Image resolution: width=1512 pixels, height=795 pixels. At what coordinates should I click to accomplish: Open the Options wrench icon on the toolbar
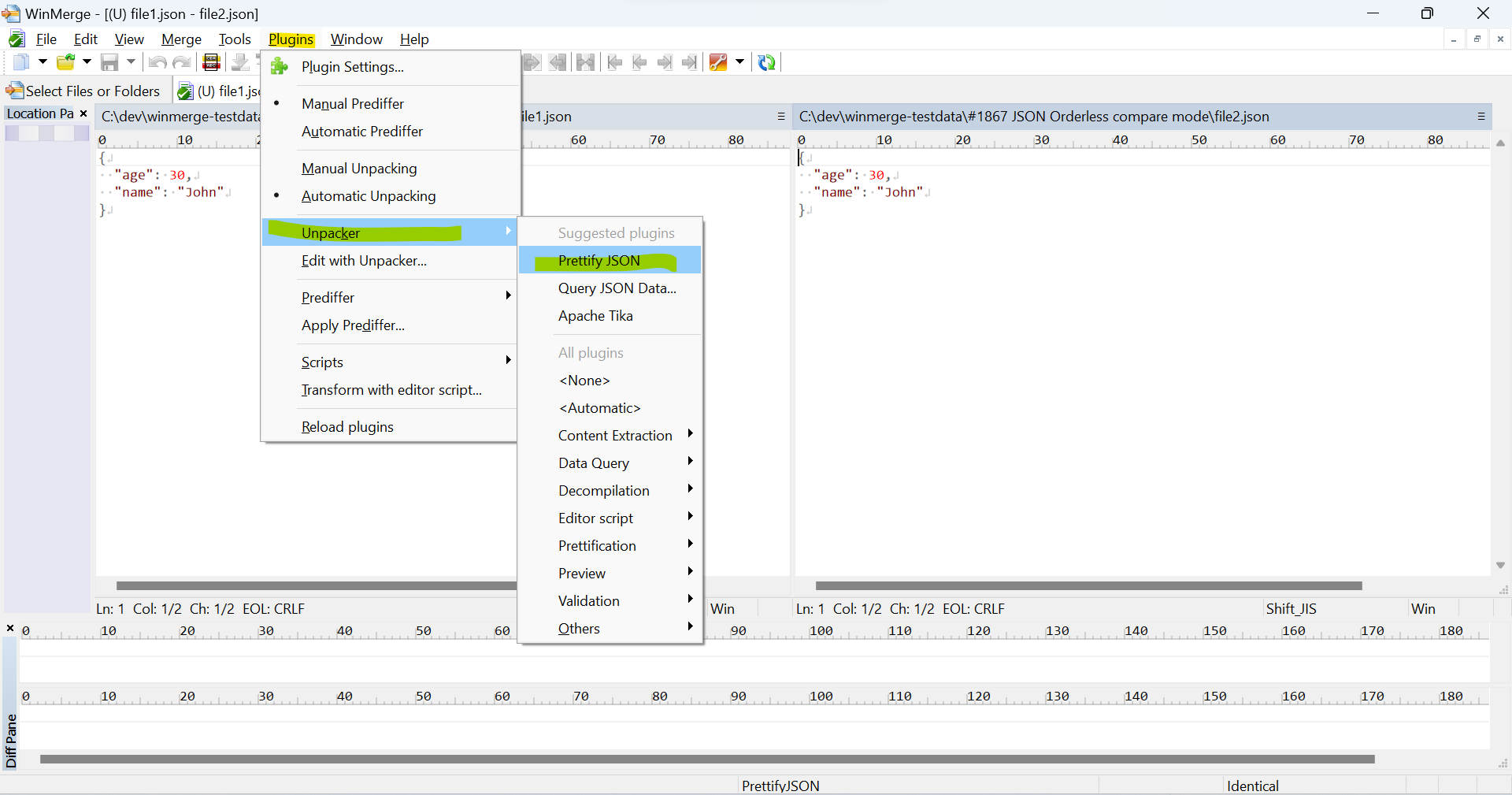coord(717,62)
